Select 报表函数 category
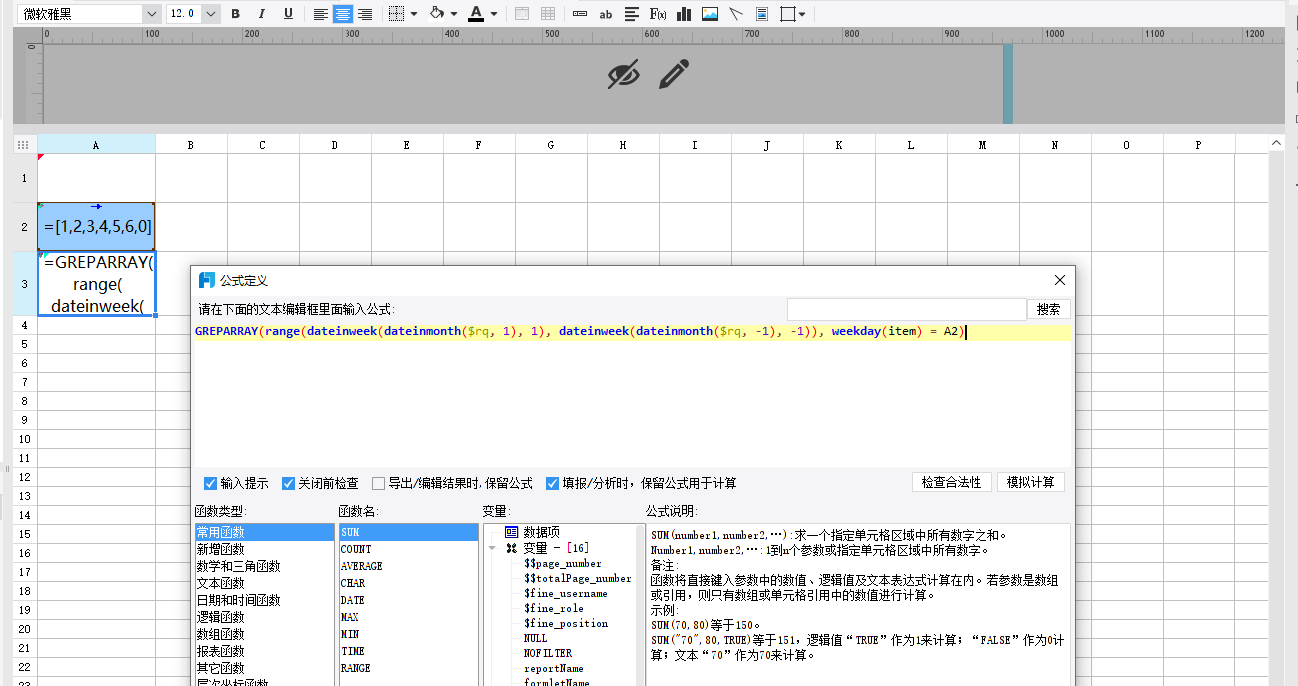 265,651
